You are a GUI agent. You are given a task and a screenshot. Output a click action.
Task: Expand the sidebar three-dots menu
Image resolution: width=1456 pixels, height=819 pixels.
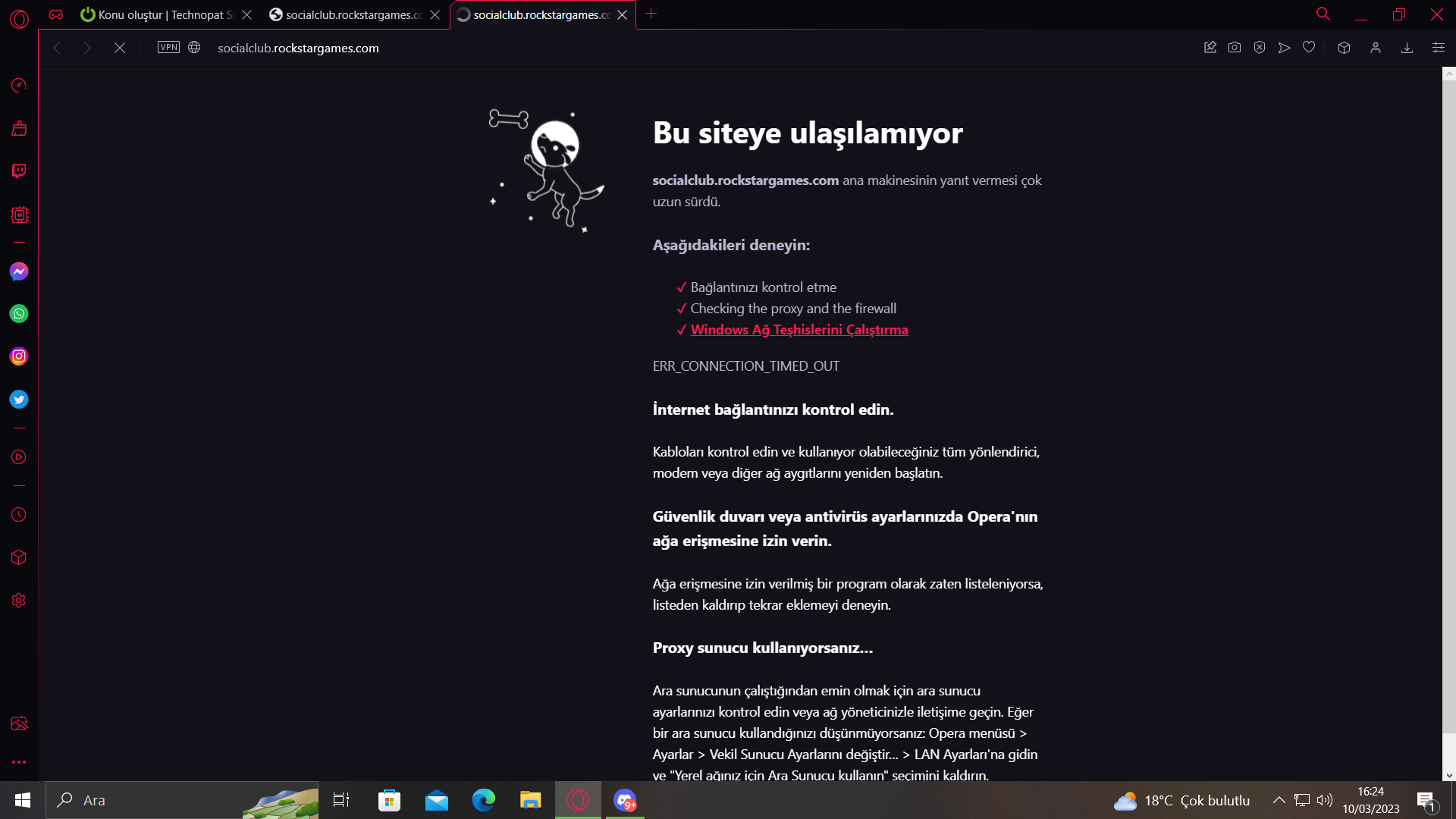(x=19, y=762)
